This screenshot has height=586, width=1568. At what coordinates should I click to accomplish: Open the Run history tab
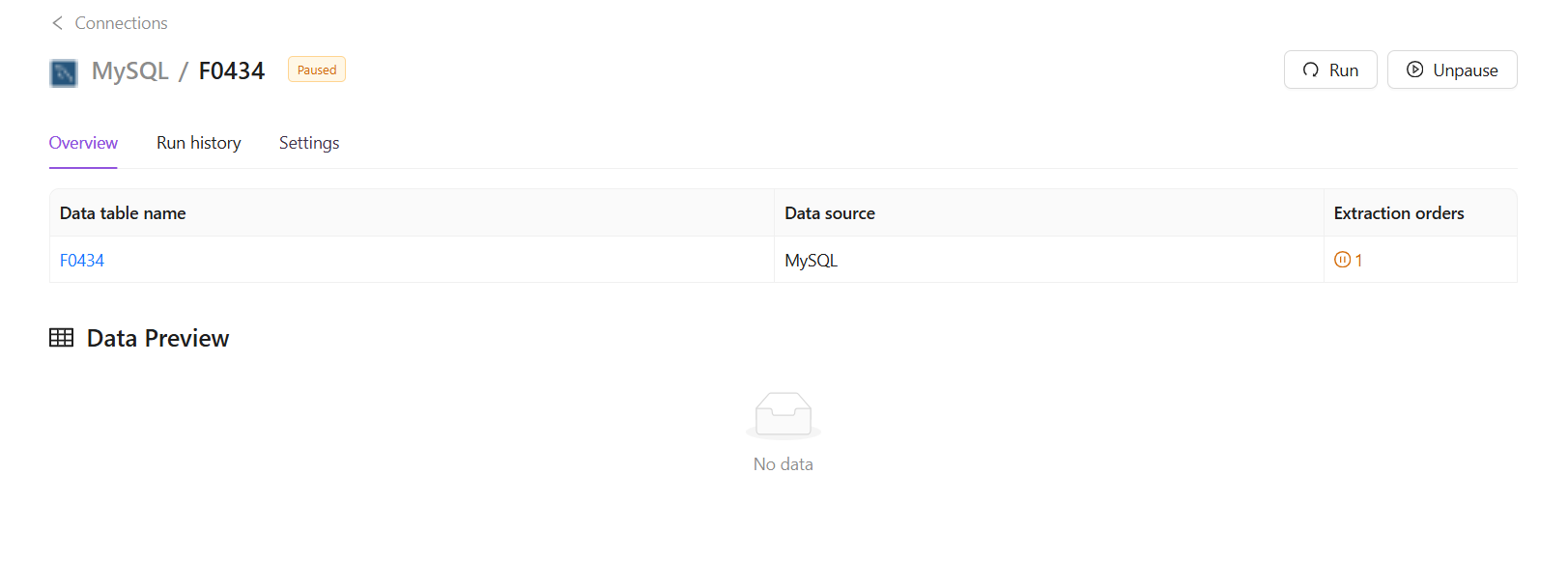pyautogui.click(x=199, y=143)
